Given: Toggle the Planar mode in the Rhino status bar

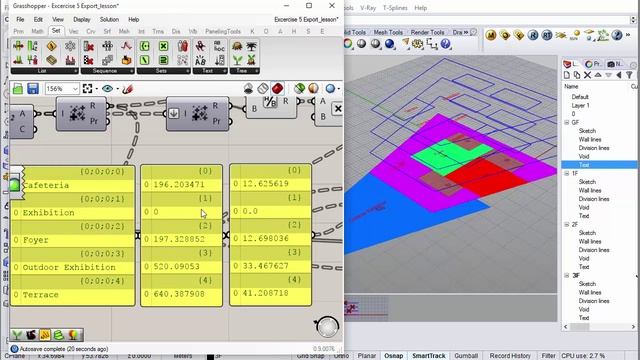Looking at the screenshot, I should [367, 356].
